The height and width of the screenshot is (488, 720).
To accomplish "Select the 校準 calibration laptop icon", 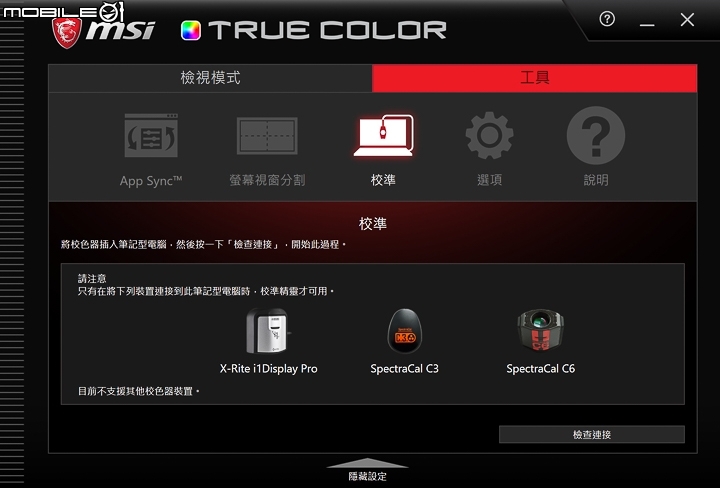I will point(383,135).
